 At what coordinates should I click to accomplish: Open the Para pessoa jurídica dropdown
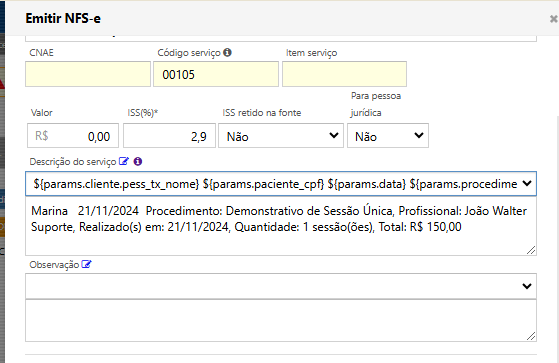click(388, 136)
